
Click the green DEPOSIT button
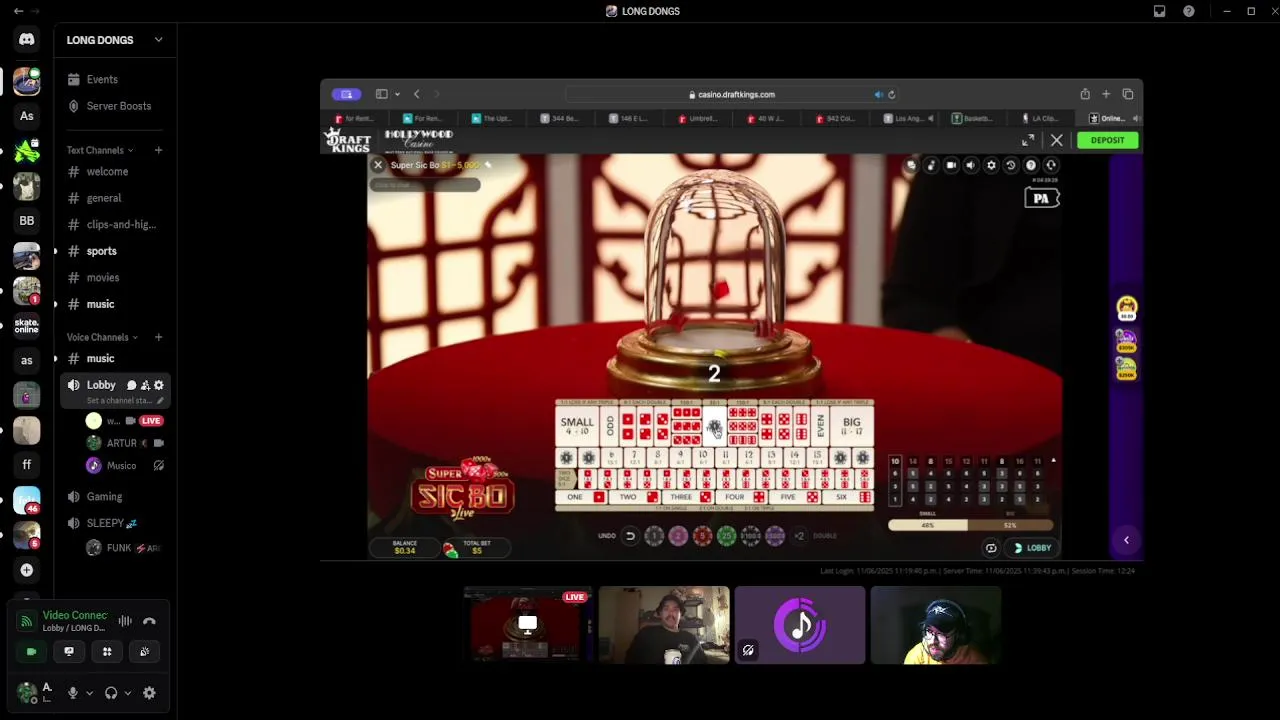tap(1107, 140)
